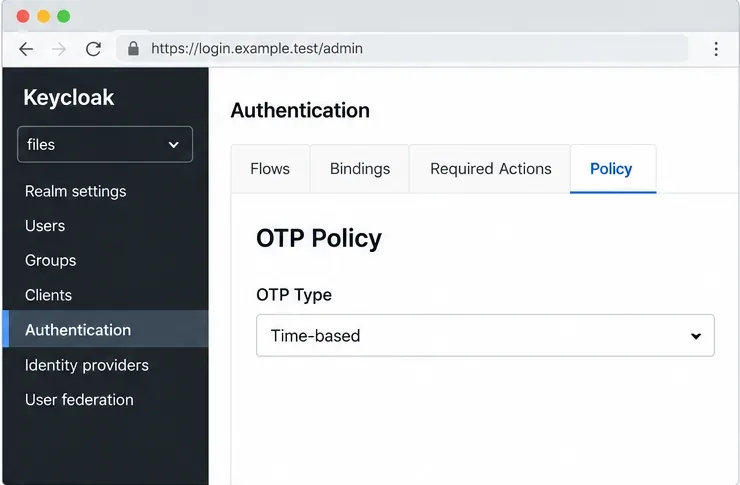Select Authentication in the sidebar
This screenshot has width=740, height=485.
(105, 329)
